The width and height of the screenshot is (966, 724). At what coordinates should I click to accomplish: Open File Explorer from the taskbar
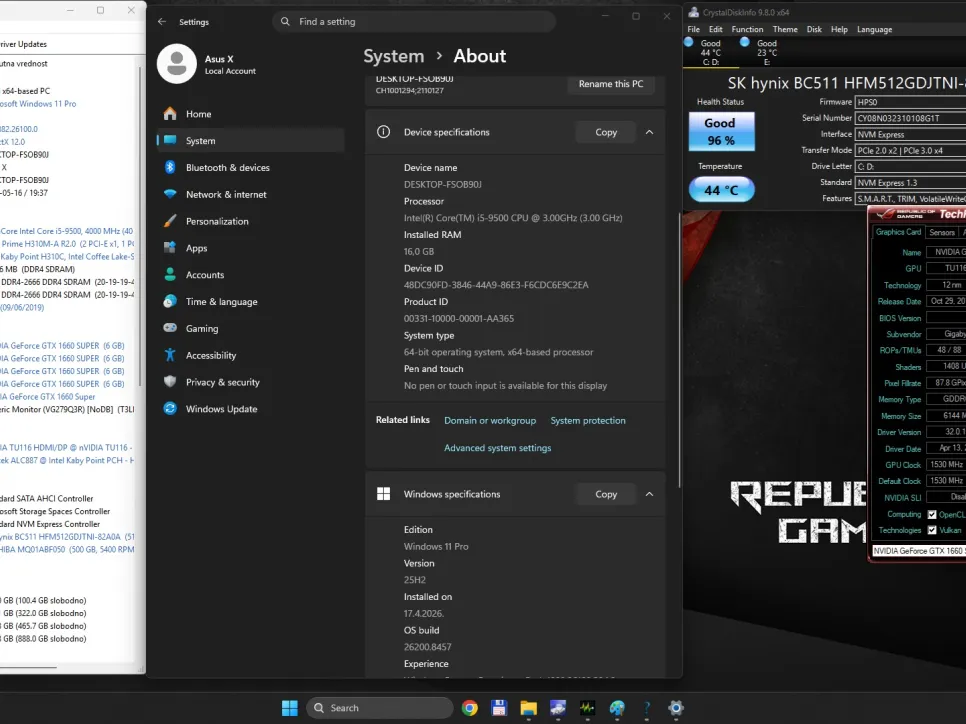point(529,708)
